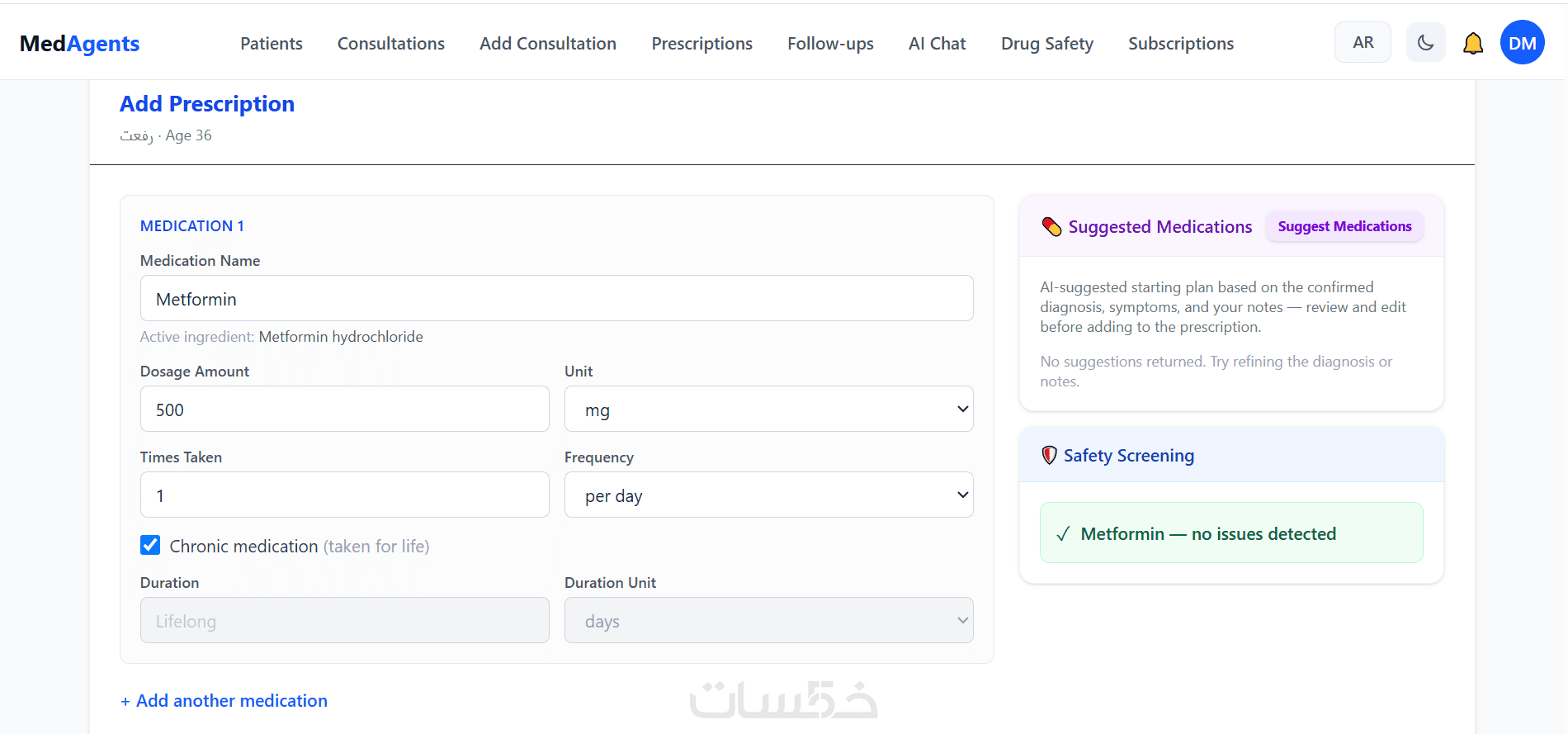Switch language with the AR button
This screenshot has width=1568, height=734.
(x=1363, y=42)
